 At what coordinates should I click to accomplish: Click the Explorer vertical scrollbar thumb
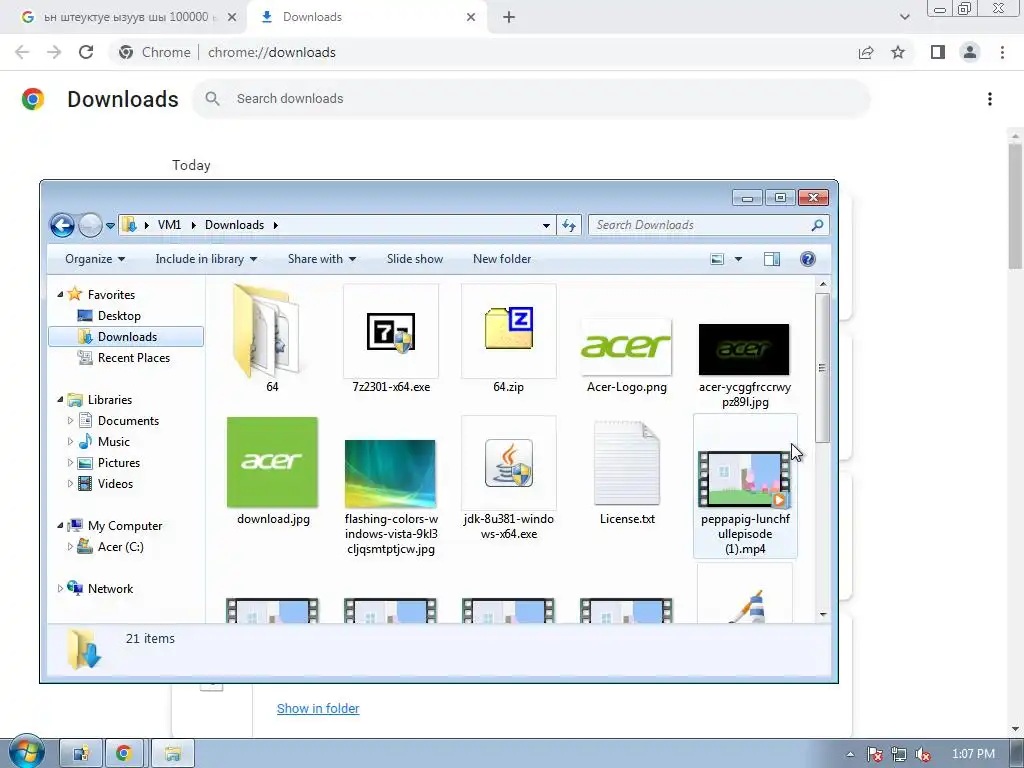click(x=822, y=368)
